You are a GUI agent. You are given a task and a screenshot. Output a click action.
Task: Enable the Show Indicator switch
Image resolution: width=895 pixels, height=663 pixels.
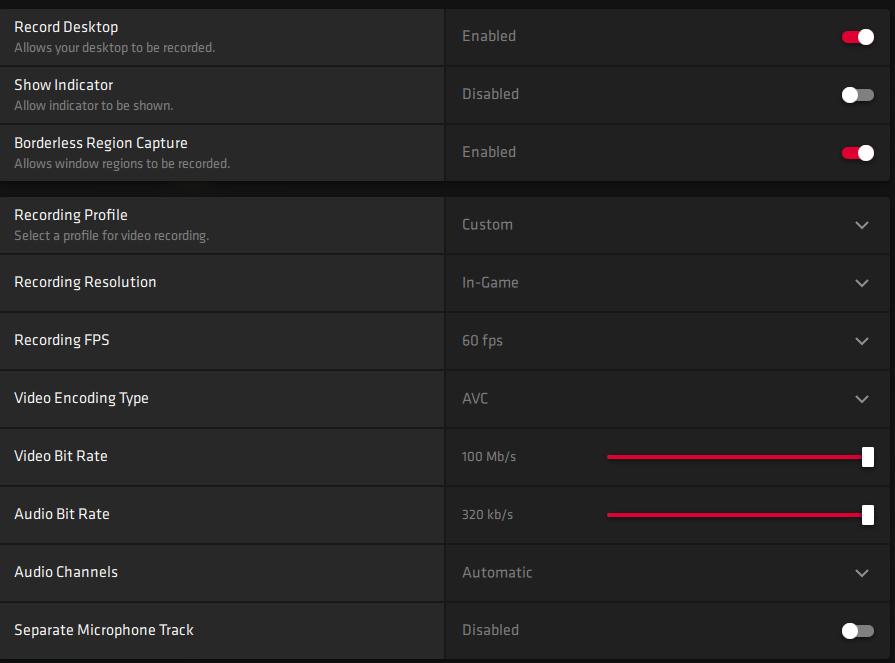857,95
